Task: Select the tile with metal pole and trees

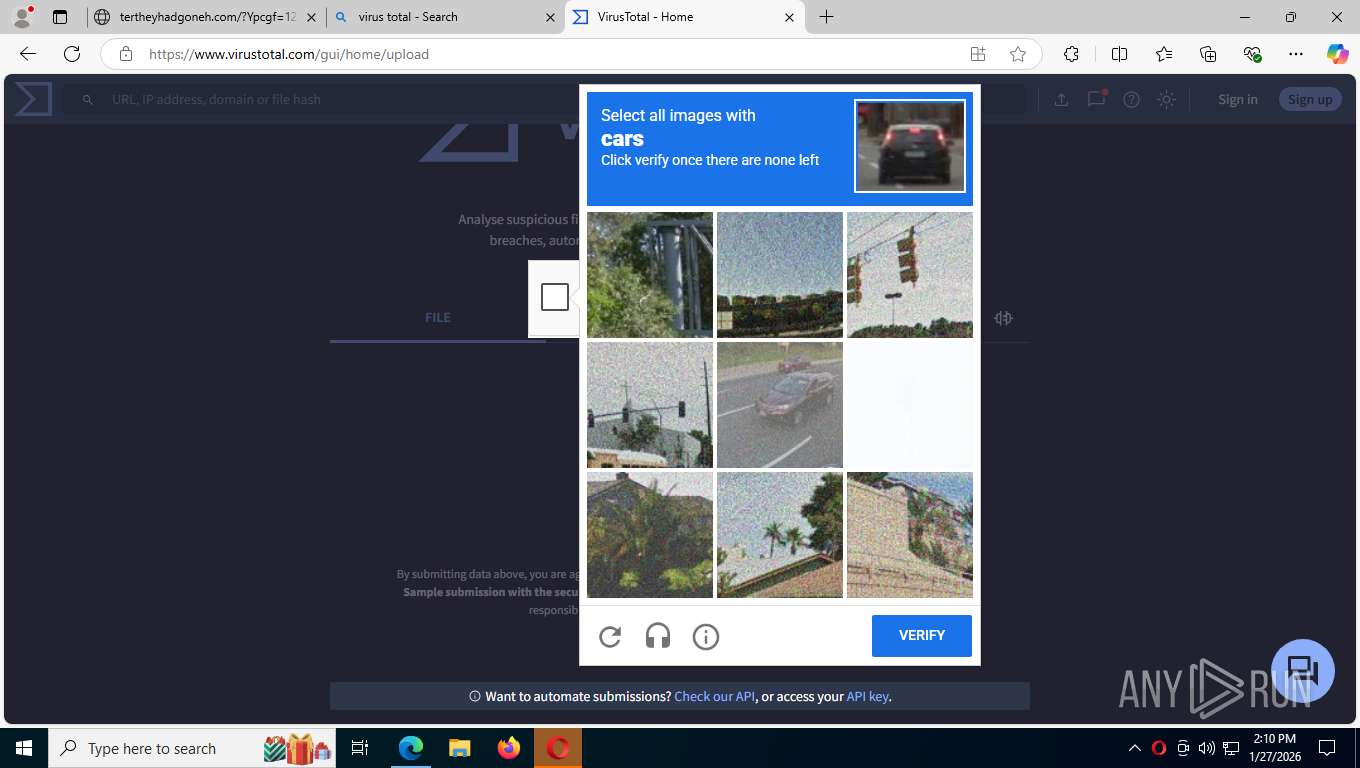Action: [650, 275]
